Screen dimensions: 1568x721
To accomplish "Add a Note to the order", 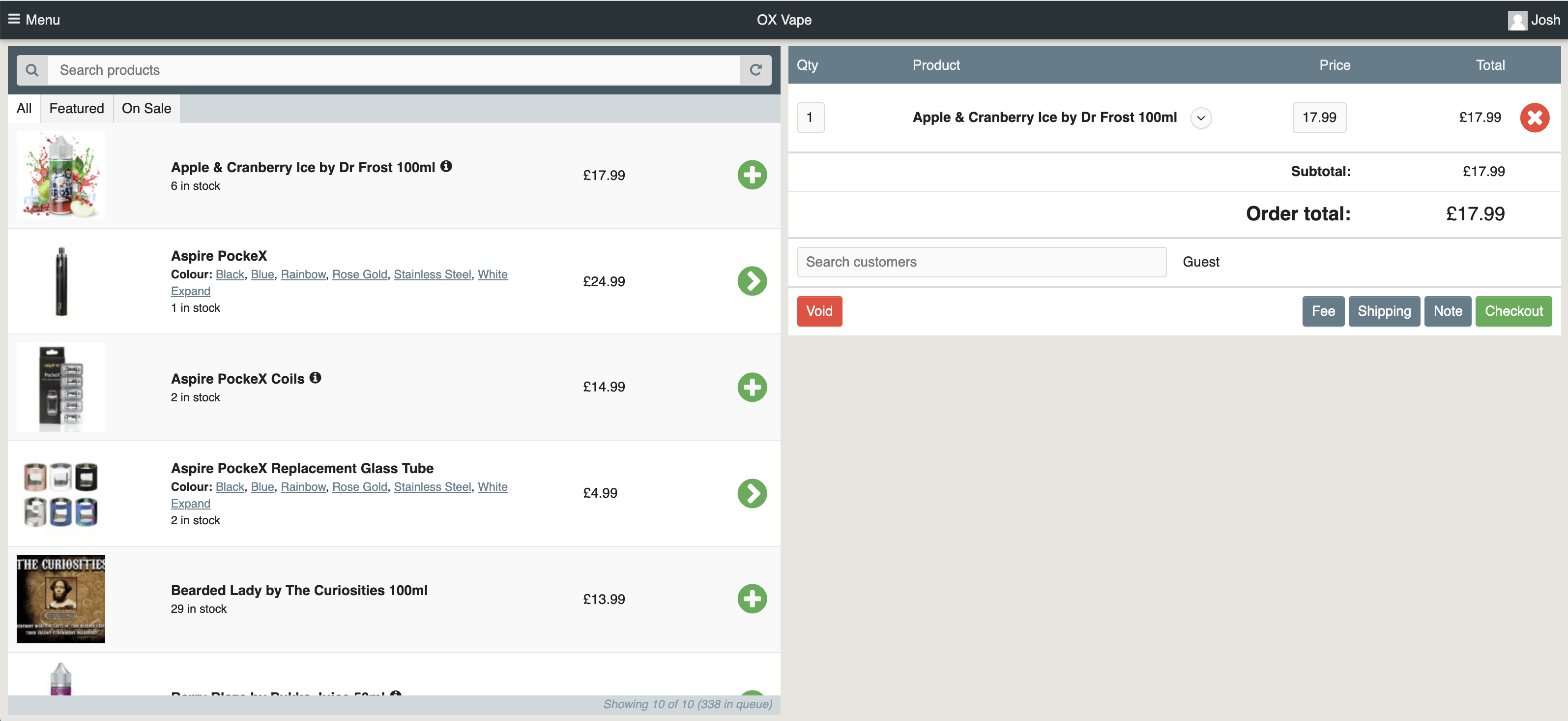I will [x=1448, y=311].
